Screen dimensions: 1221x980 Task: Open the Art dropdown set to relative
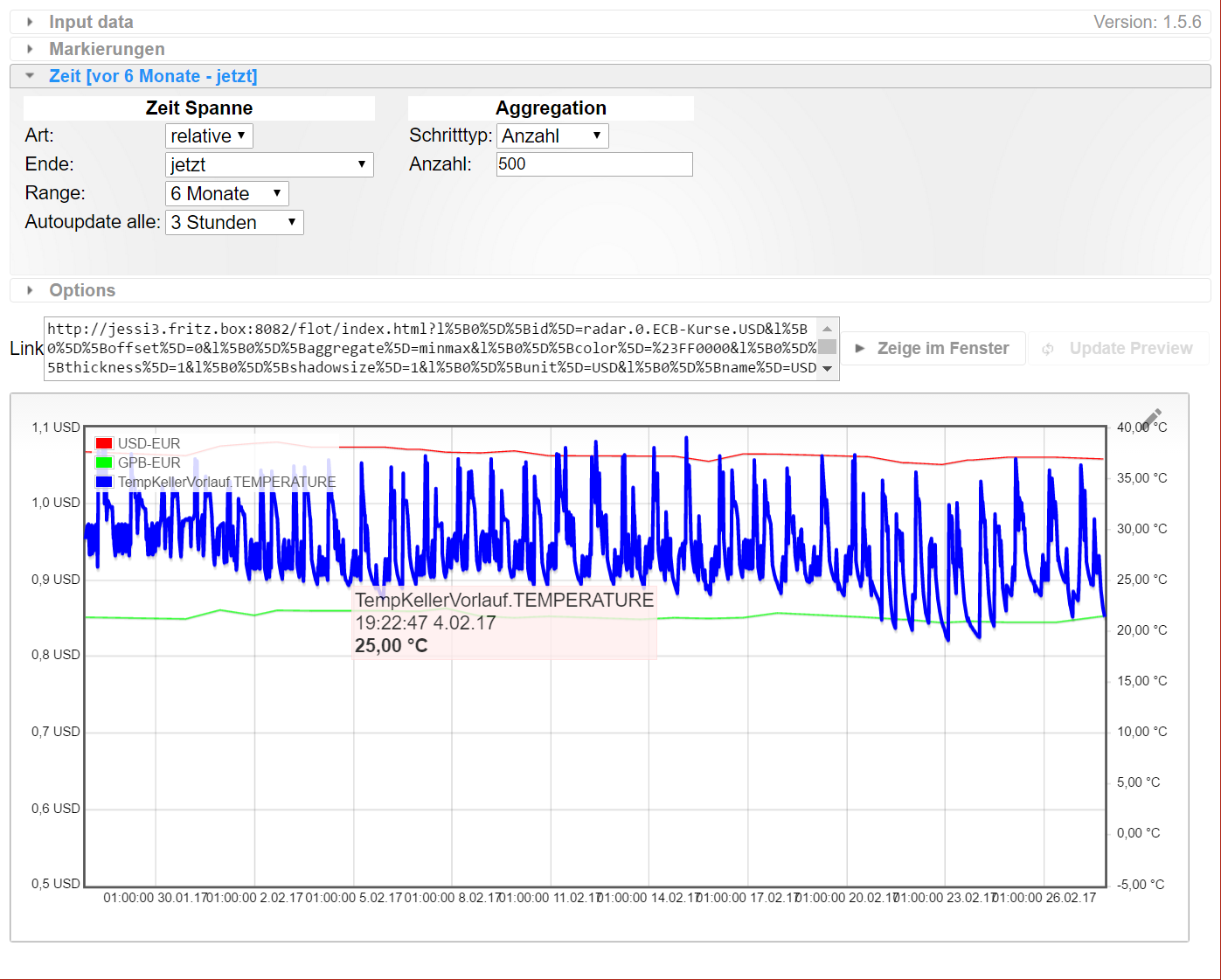pyautogui.click(x=209, y=136)
